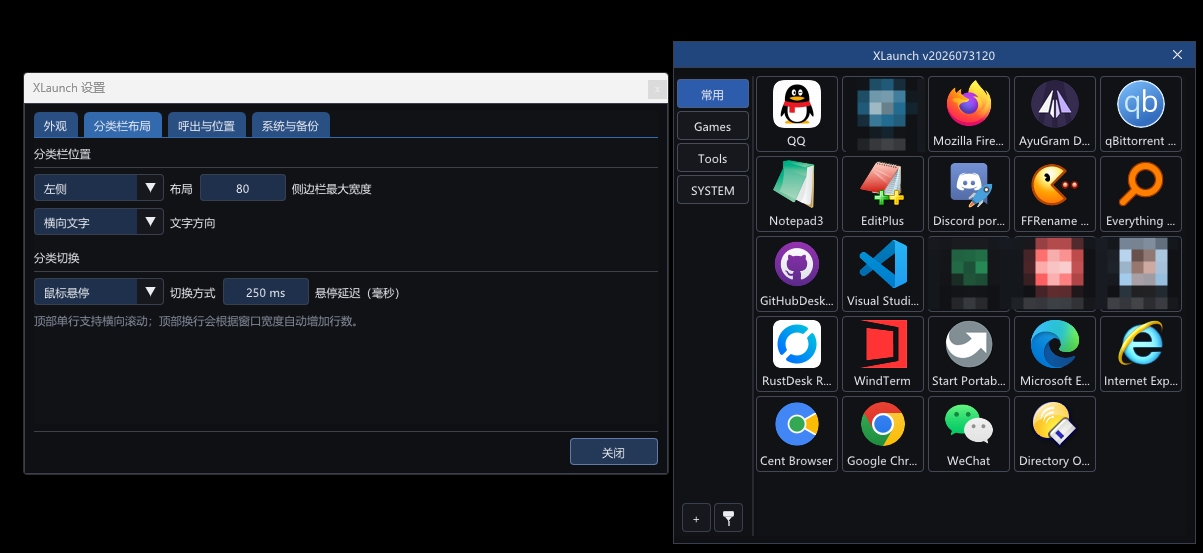Viewport: 1203px width, 553px height.
Task: Close the XLaunch 设置 dialog via title bar
Action: (x=657, y=89)
